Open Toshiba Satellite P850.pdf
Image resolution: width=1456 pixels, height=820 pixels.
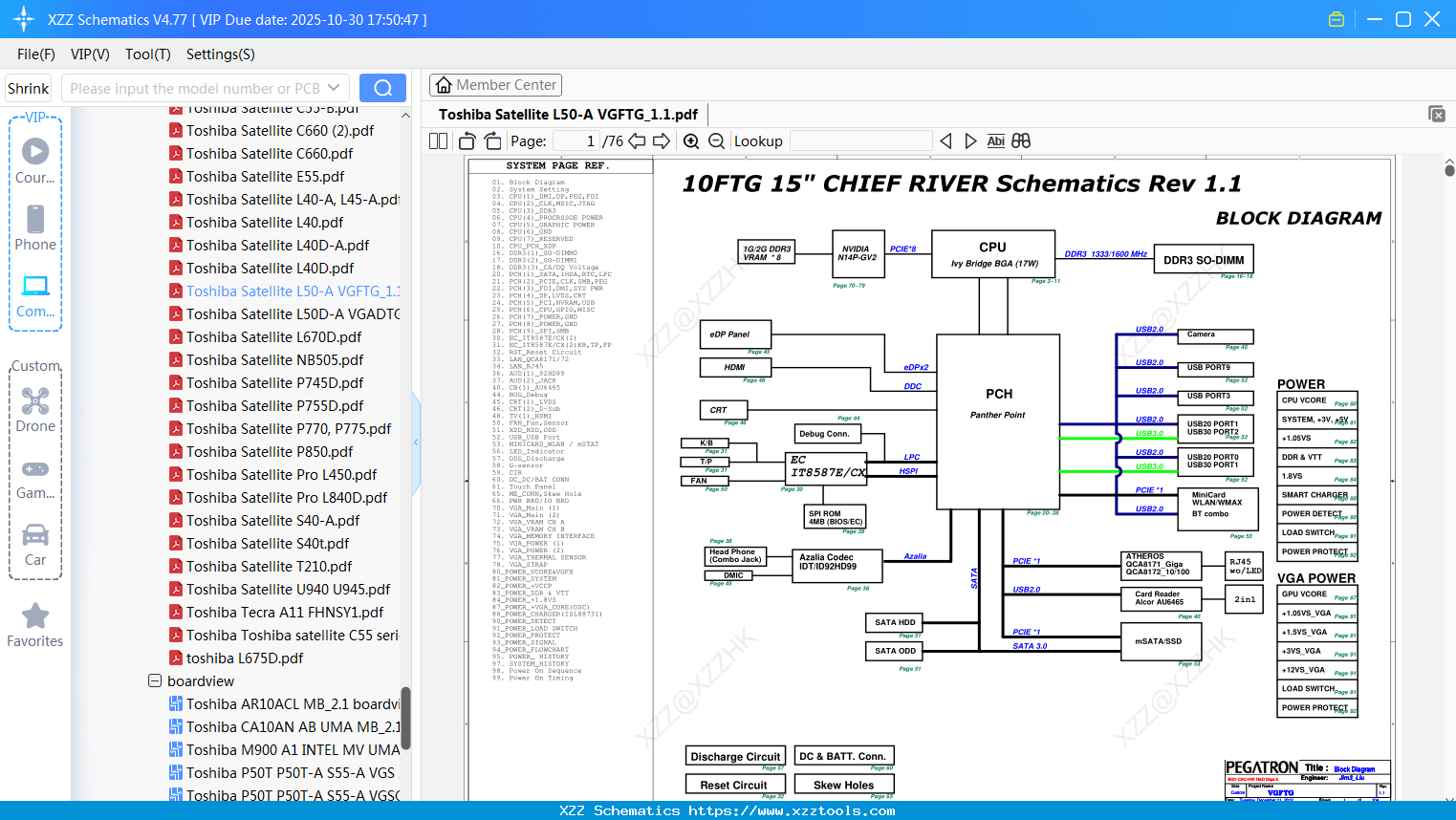[270, 452]
